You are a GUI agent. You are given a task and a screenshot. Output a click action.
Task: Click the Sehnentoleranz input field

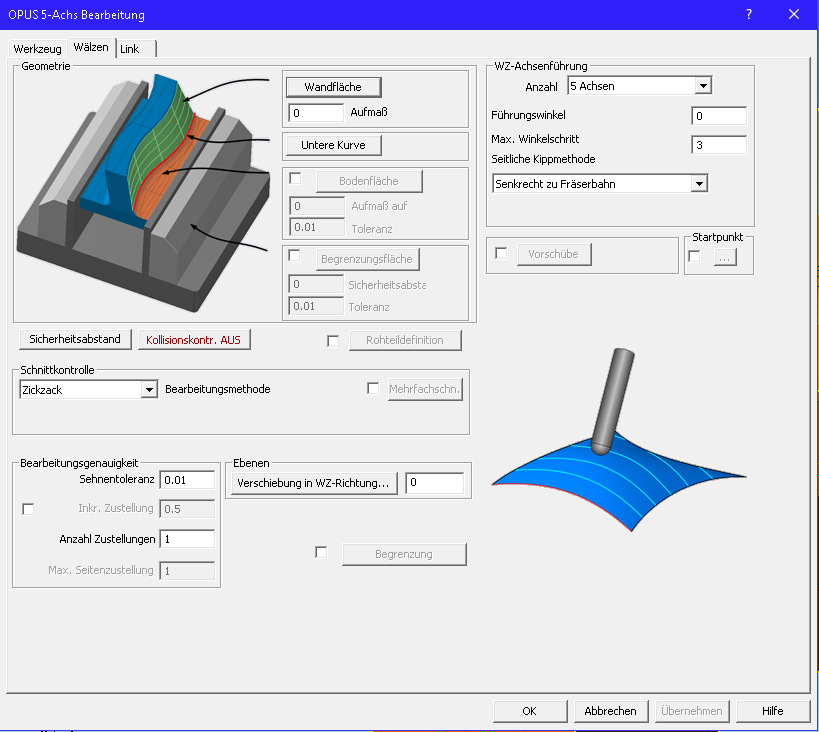(x=187, y=480)
